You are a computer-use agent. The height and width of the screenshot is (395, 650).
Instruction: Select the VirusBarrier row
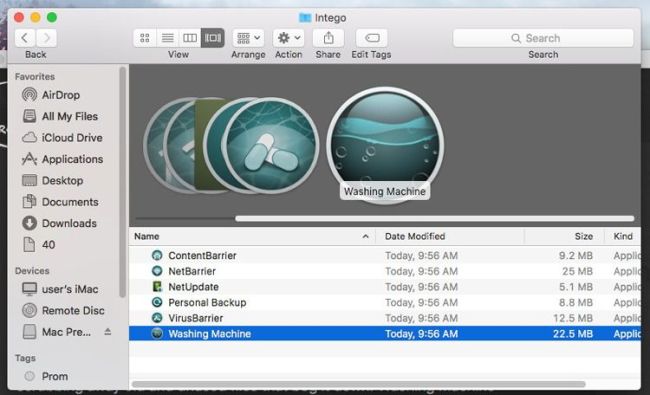click(x=385, y=318)
